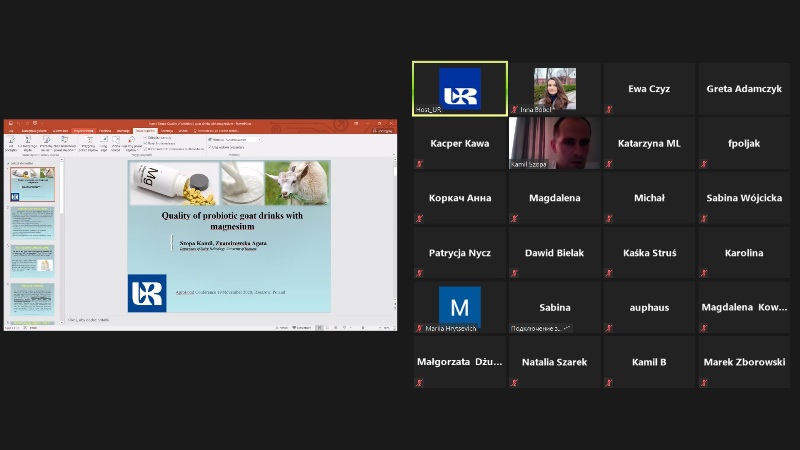800x450 pixels.
Task: Click the zoom percentage value in status bar
Action: click(386, 328)
